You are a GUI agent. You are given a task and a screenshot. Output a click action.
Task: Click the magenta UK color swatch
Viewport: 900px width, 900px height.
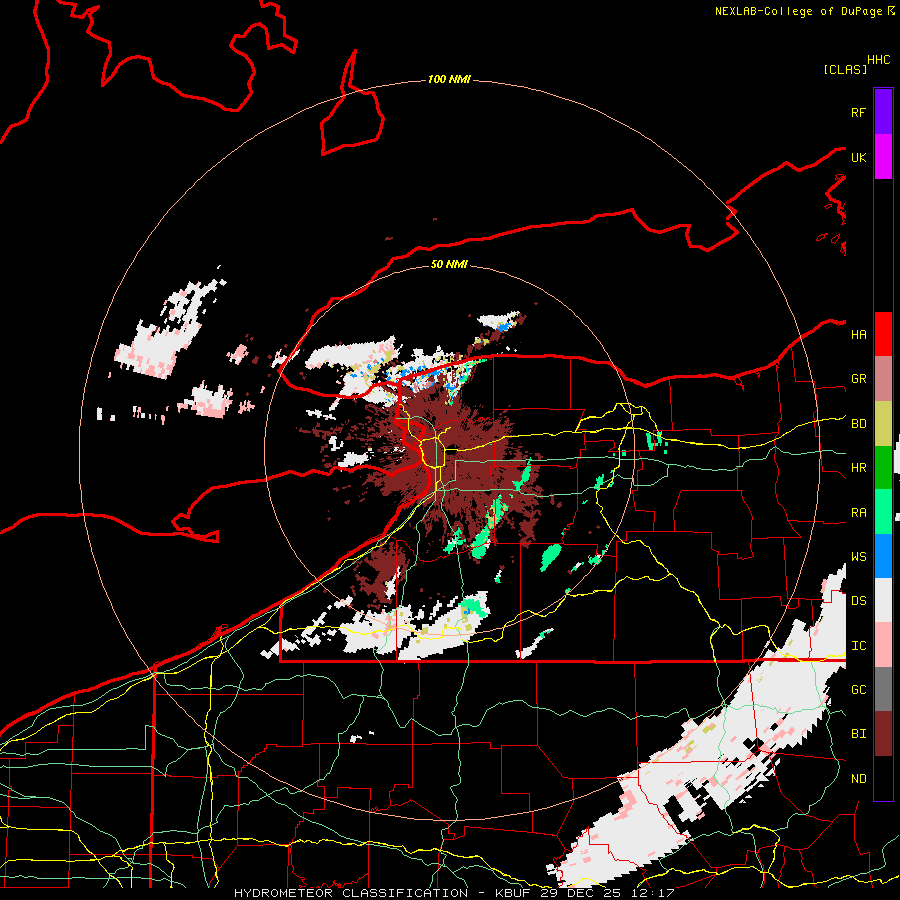pos(883,157)
